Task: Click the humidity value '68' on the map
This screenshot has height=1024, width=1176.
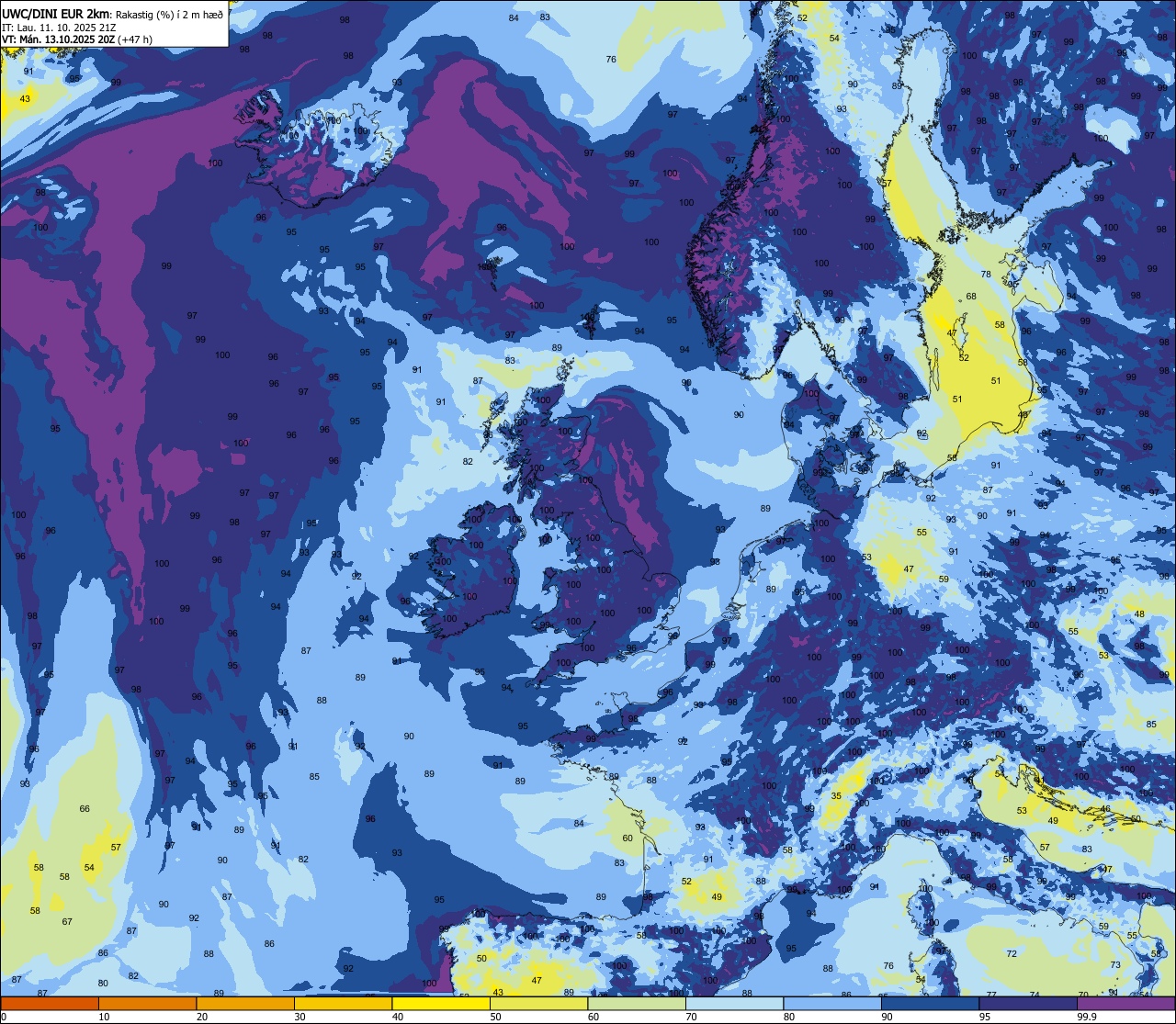Action: click(971, 296)
